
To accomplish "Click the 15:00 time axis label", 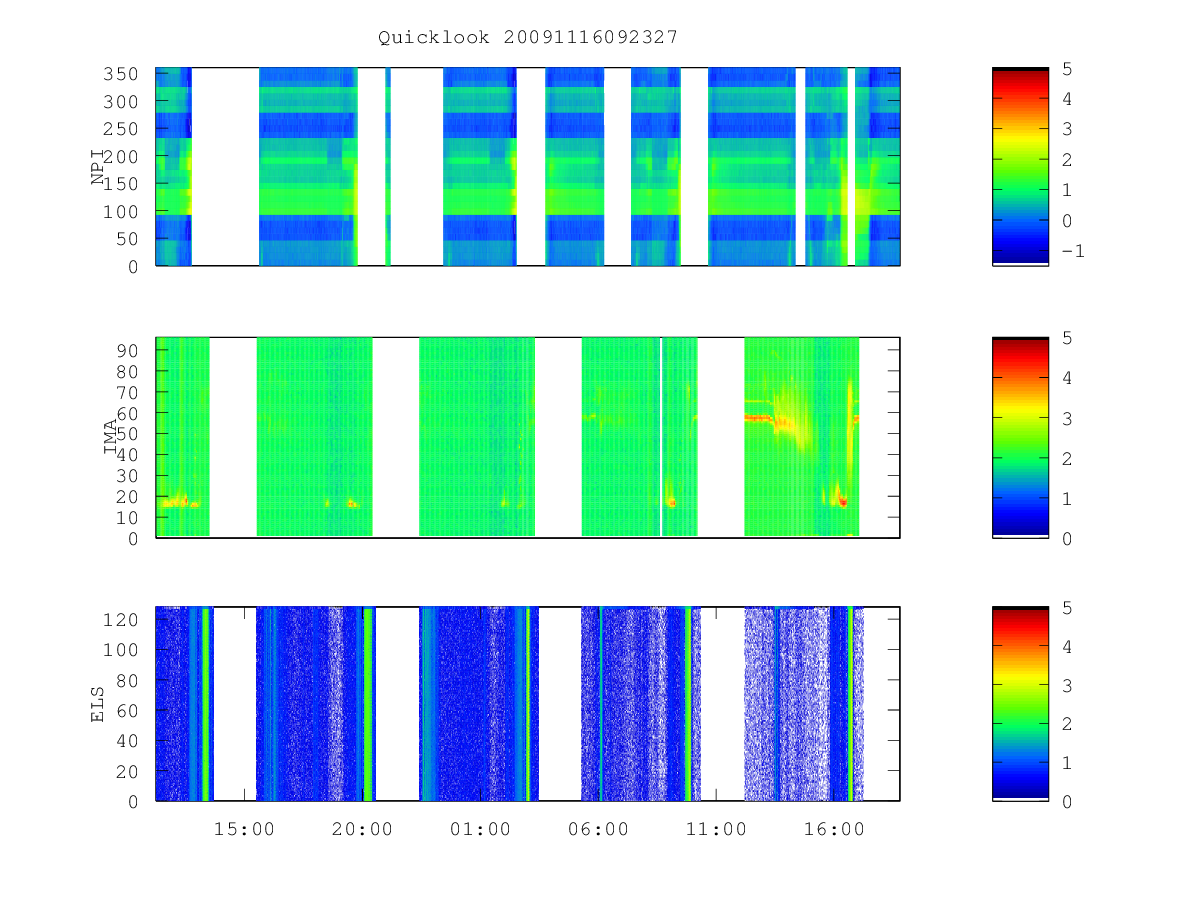I will (x=245, y=829).
